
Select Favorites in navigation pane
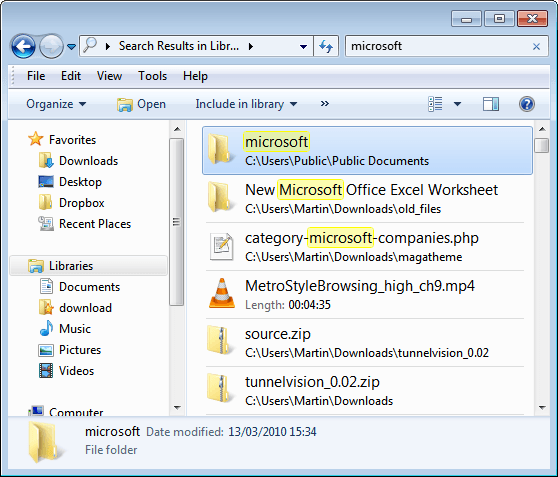[x=73, y=140]
